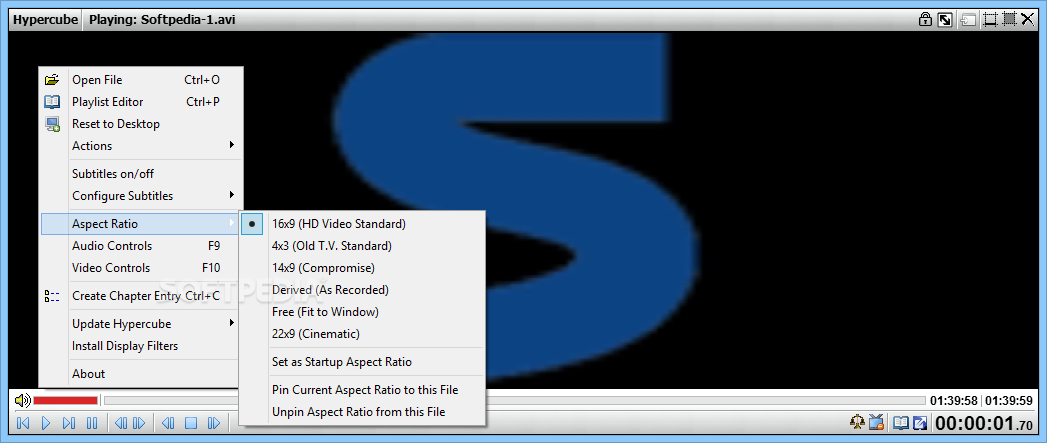Click the blue arrow-out icon near the timer
This screenshot has width=1047, height=443.
pos(920,422)
